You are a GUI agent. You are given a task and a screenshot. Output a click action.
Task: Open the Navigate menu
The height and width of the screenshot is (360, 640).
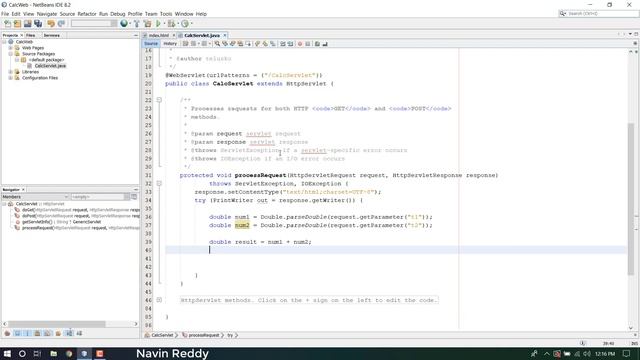[x=47, y=14]
